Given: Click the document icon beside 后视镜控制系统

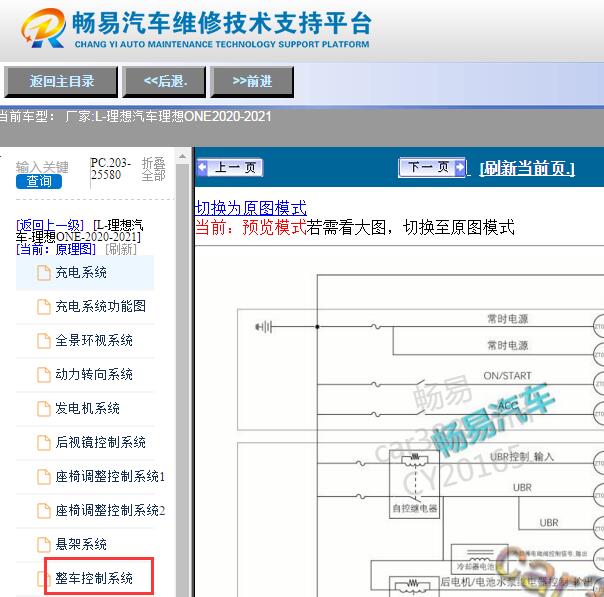Looking at the screenshot, I should click(x=44, y=443).
